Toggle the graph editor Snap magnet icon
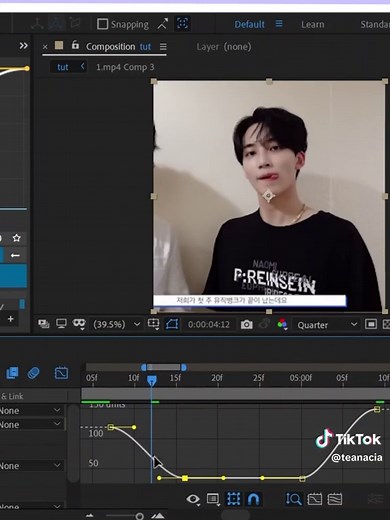 pyautogui.click(x=254, y=499)
